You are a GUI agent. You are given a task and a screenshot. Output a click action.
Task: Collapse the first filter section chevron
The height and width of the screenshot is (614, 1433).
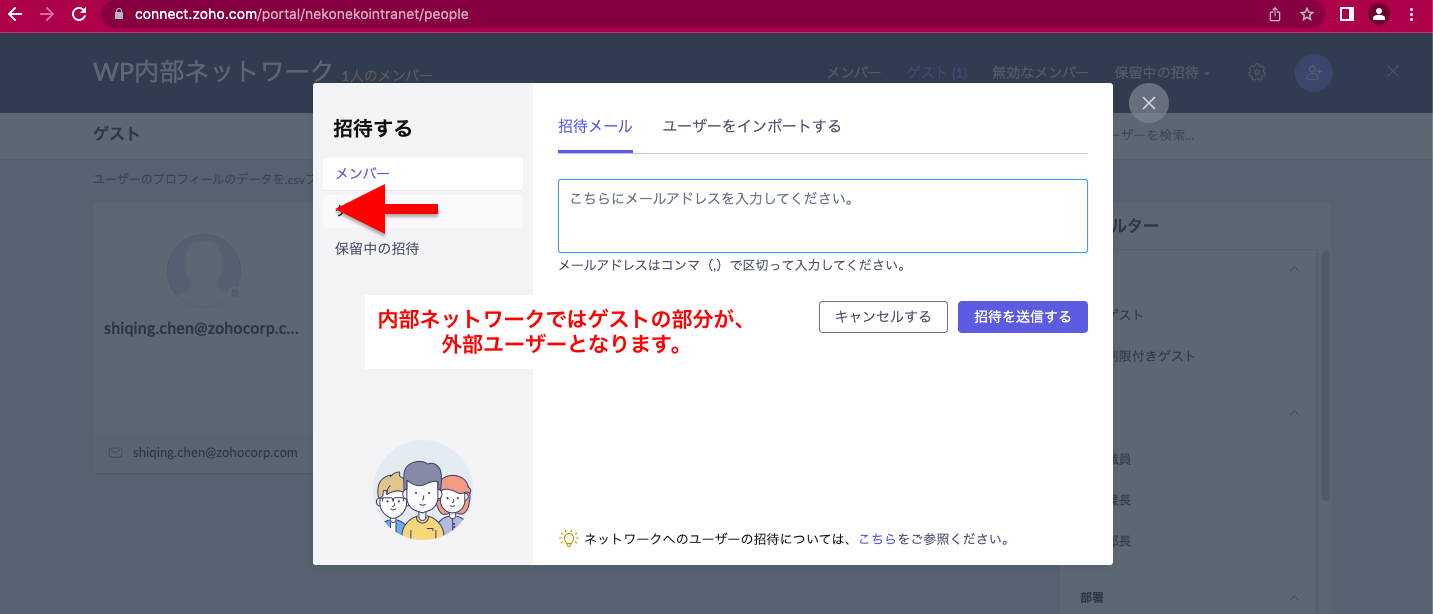tap(1294, 269)
